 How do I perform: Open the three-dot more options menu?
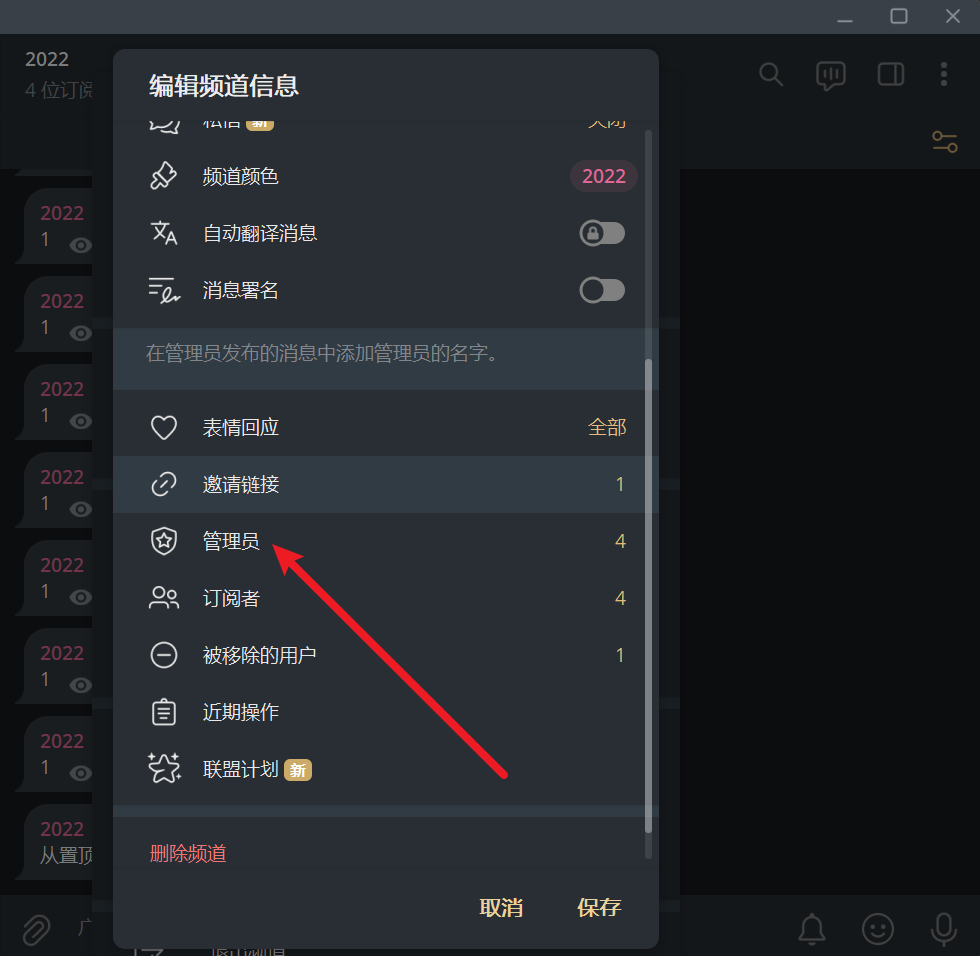point(944,74)
